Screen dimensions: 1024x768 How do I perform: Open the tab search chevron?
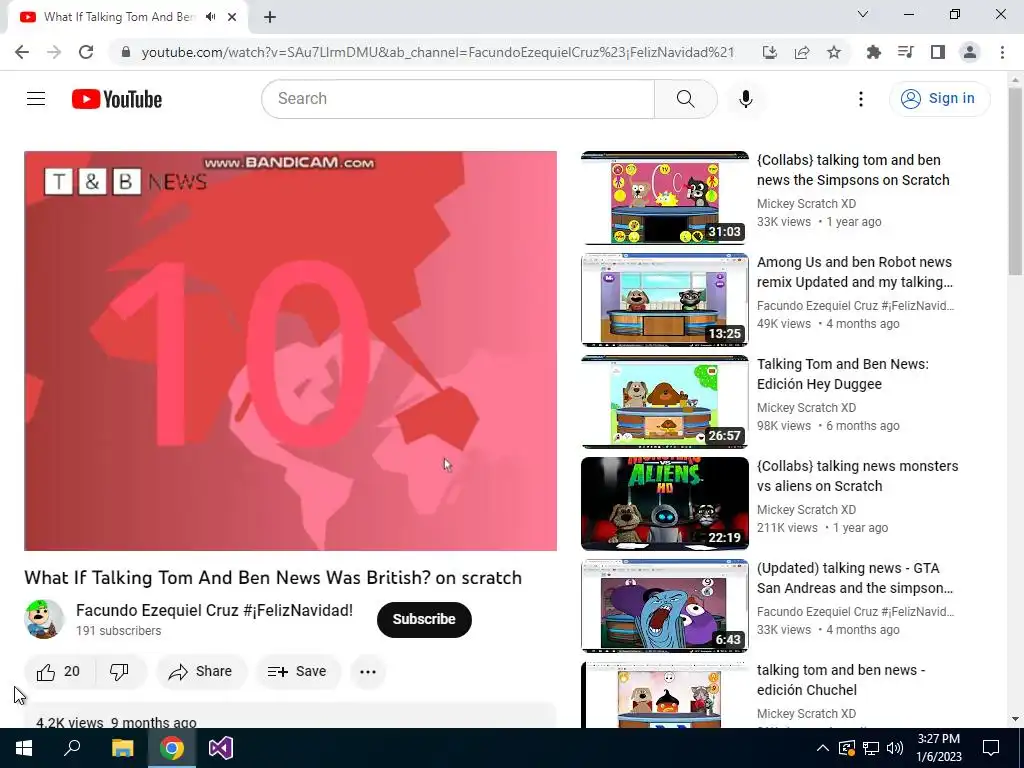pos(863,14)
